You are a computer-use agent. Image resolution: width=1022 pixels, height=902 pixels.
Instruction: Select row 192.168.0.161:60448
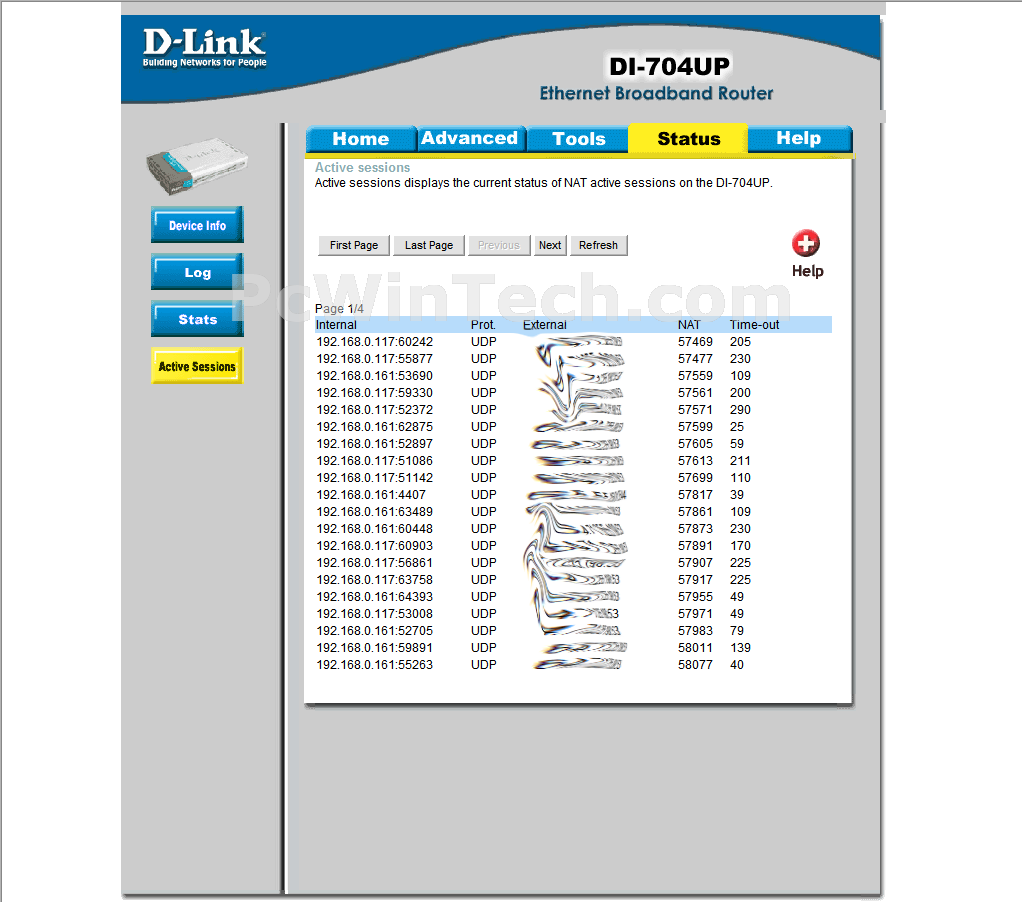pos(574,529)
